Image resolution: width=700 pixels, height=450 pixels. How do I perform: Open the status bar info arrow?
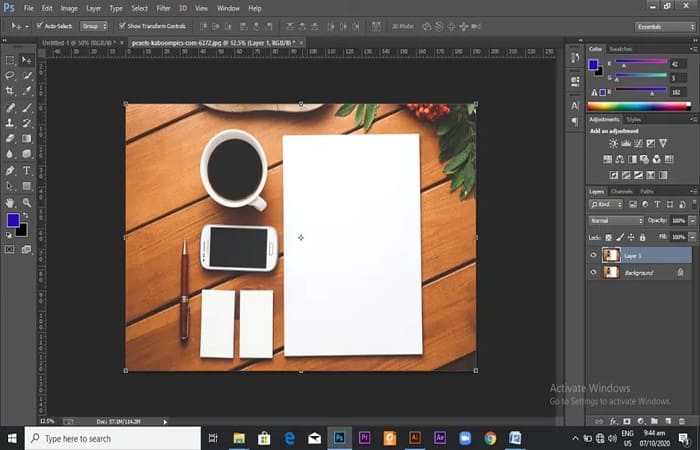coord(165,421)
